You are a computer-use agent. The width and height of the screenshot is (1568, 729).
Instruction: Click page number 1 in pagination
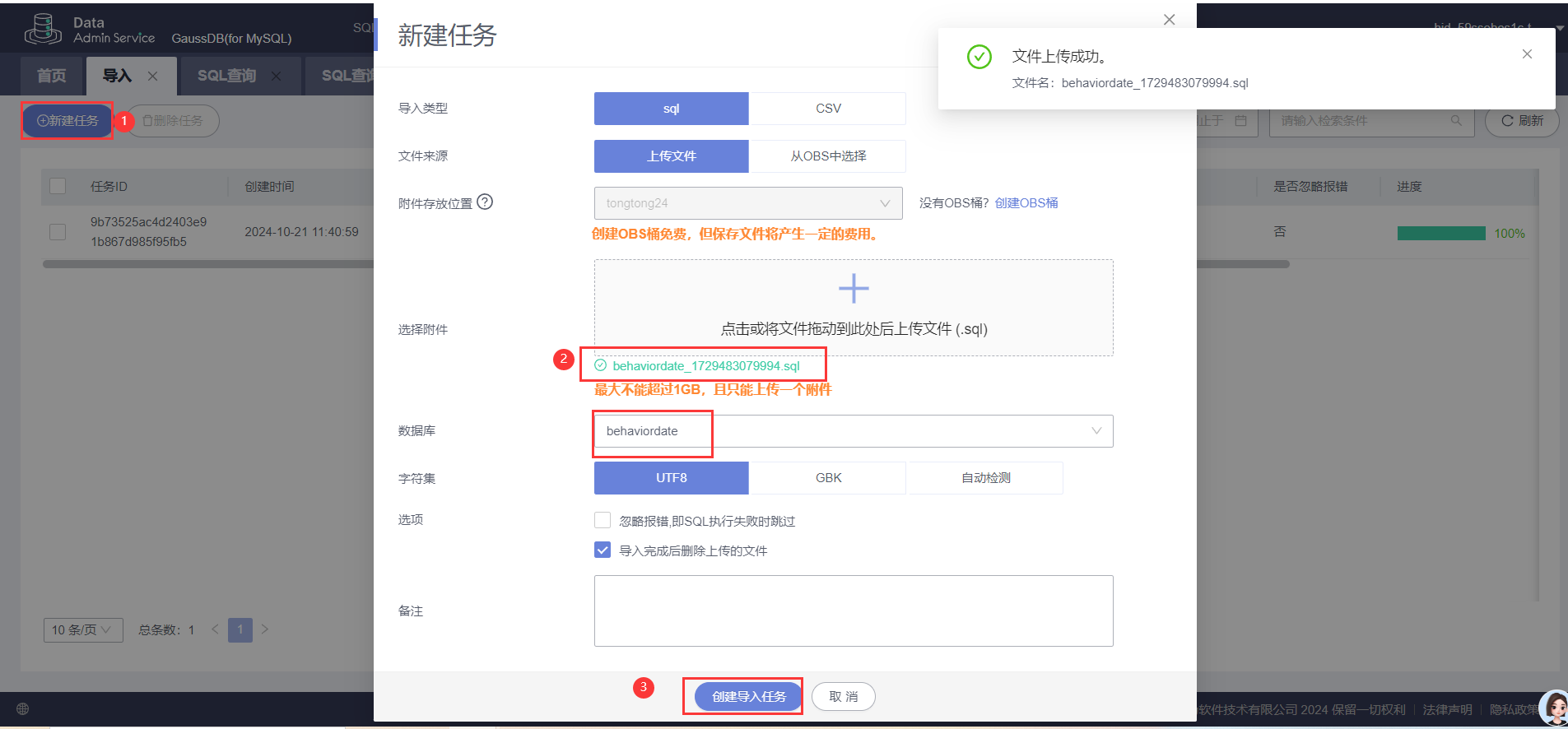240,629
